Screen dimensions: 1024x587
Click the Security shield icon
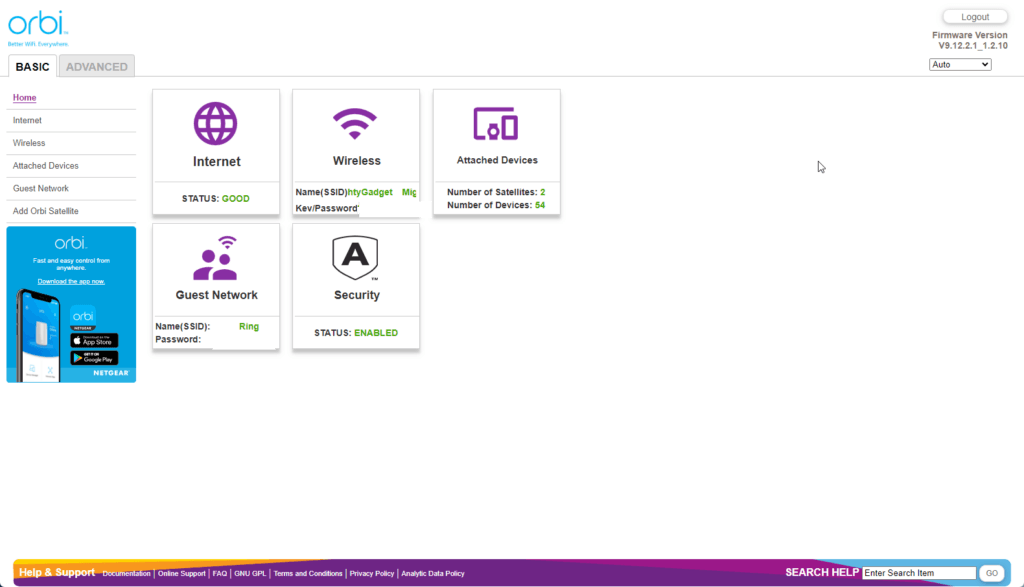click(x=356, y=259)
